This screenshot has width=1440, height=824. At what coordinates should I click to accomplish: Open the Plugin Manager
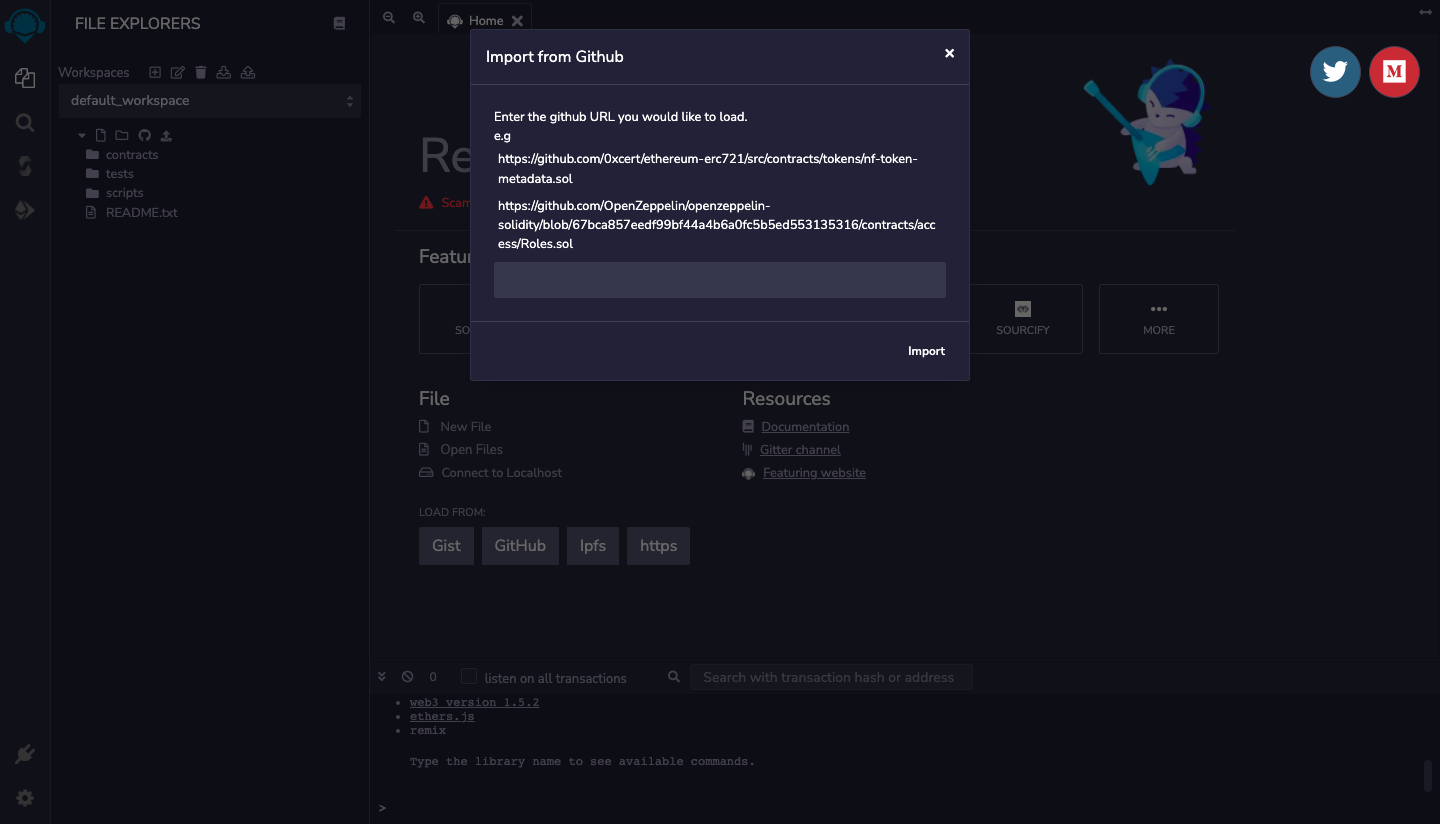[24, 753]
